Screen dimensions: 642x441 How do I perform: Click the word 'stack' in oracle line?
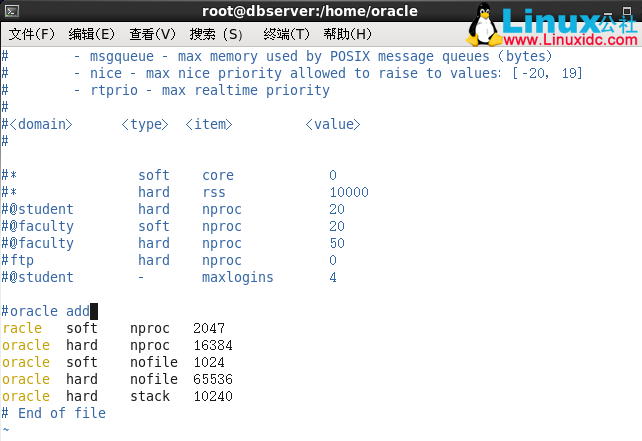point(150,396)
